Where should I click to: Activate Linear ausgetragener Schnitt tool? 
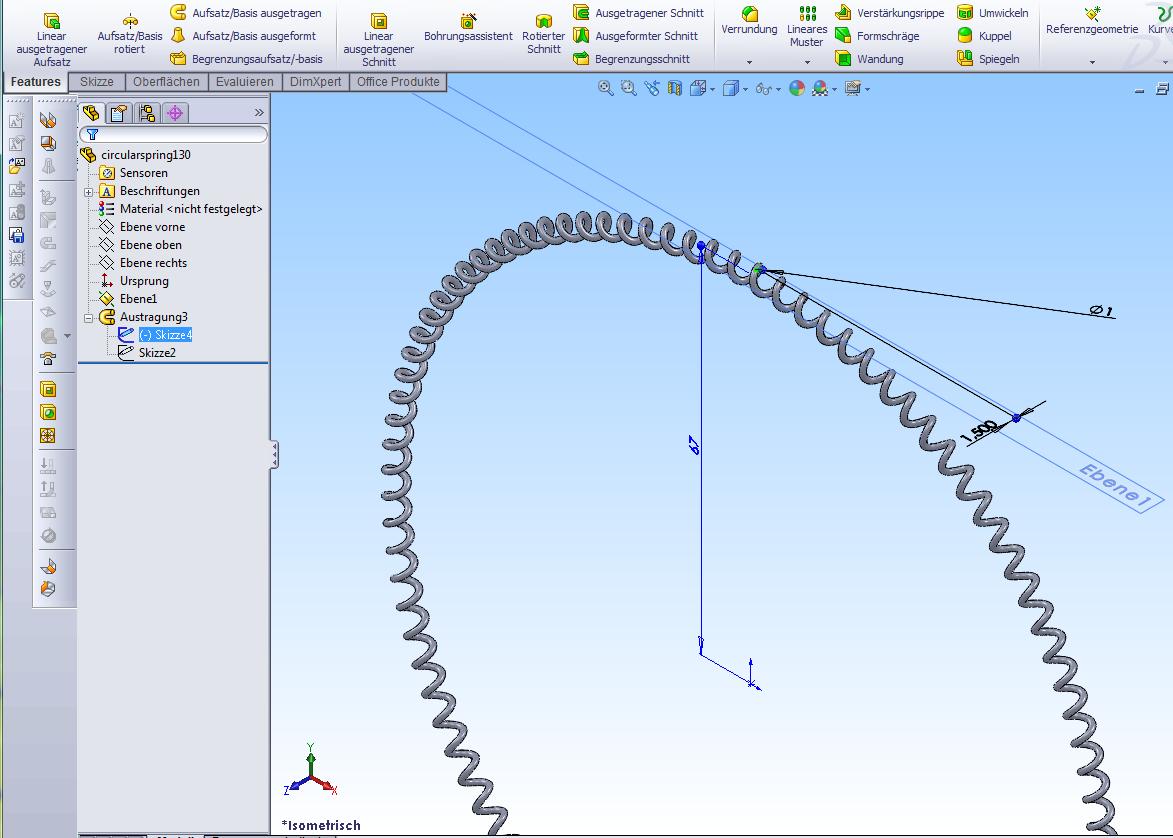point(379,39)
